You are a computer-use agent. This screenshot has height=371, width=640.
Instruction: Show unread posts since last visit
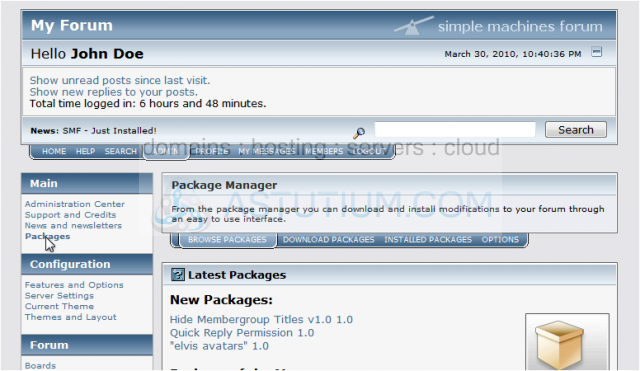(x=120, y=80)
